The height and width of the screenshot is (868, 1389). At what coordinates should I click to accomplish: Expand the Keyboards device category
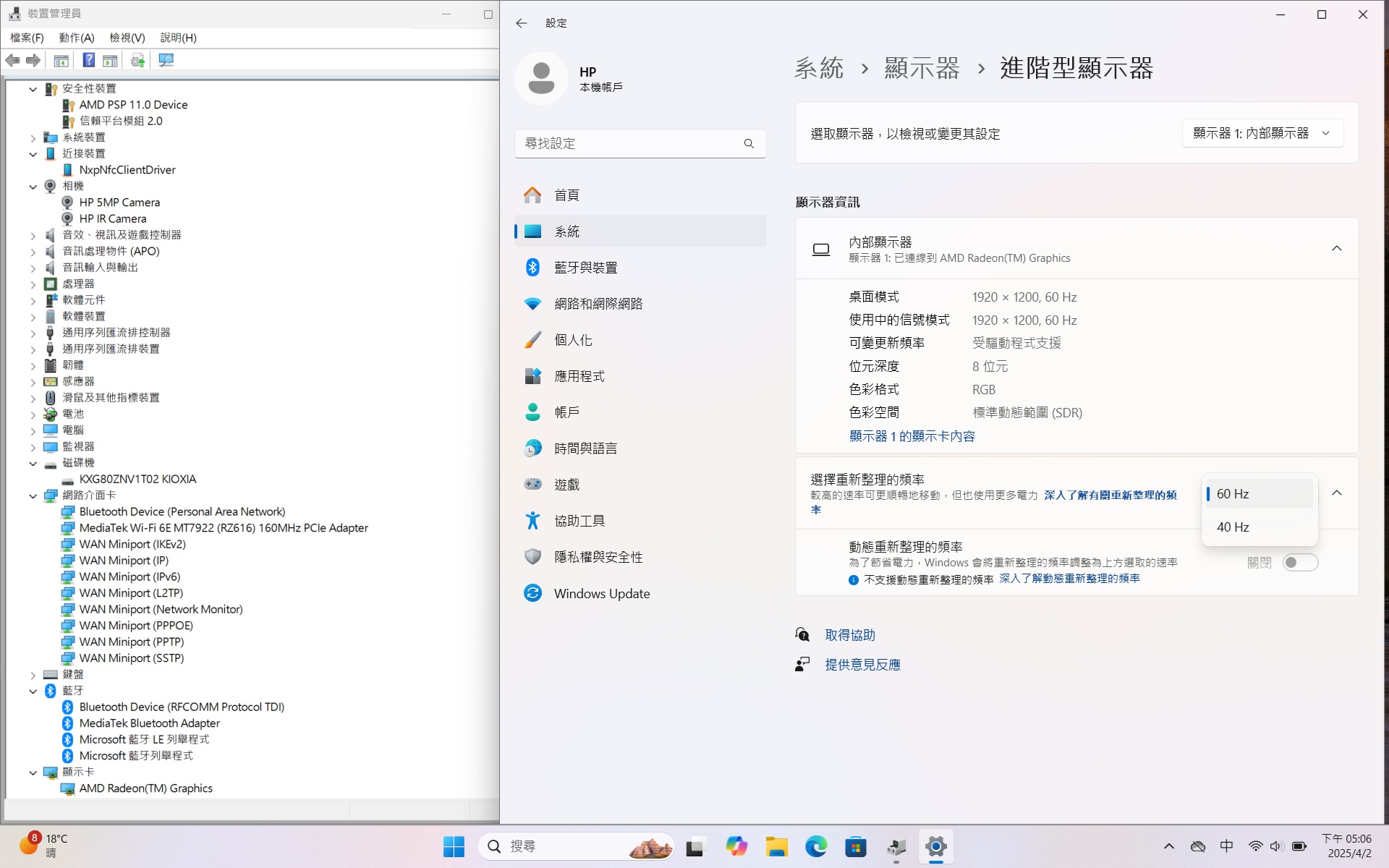point(33,674)
